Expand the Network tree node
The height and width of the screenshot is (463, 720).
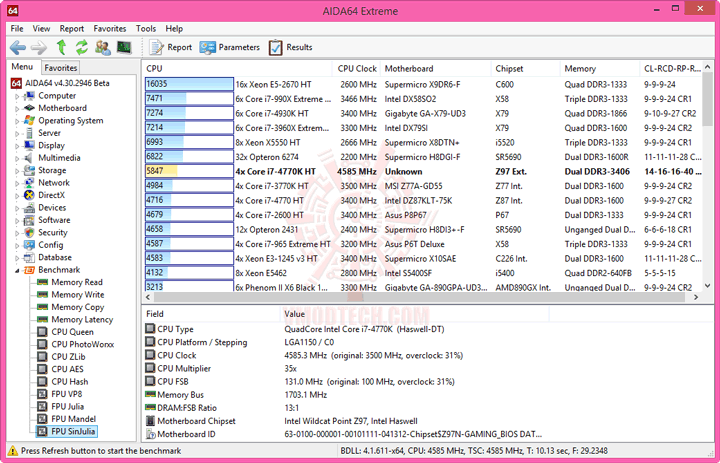[17, 183]
